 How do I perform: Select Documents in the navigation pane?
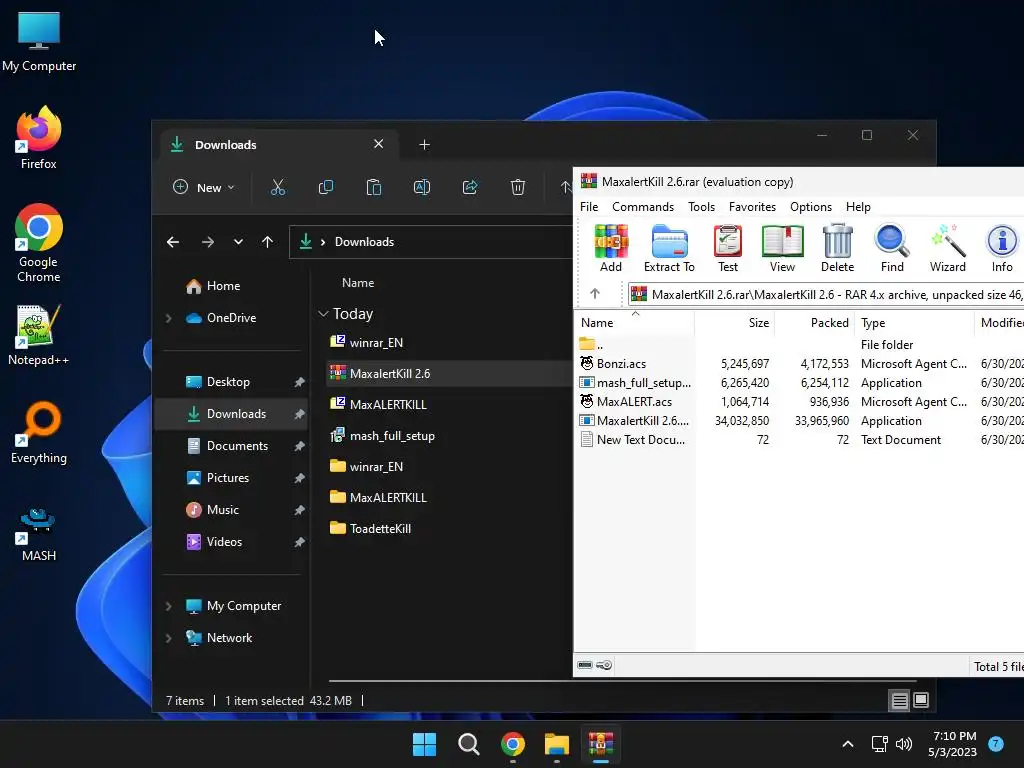pyautogui.click(x=237, y=446)
